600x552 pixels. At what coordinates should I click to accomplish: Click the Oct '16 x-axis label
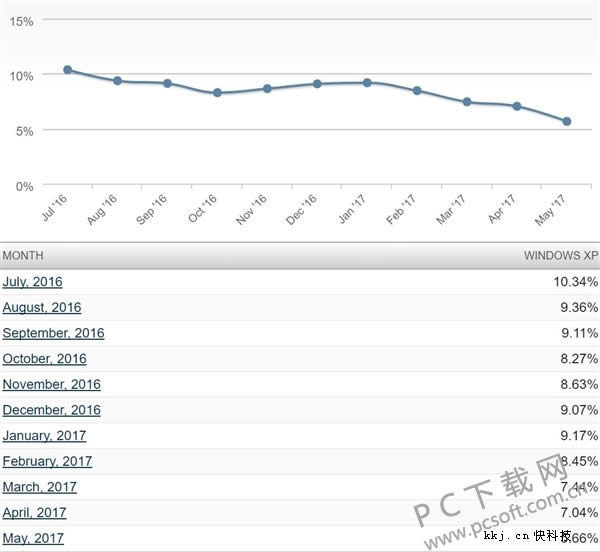[202, 209]
